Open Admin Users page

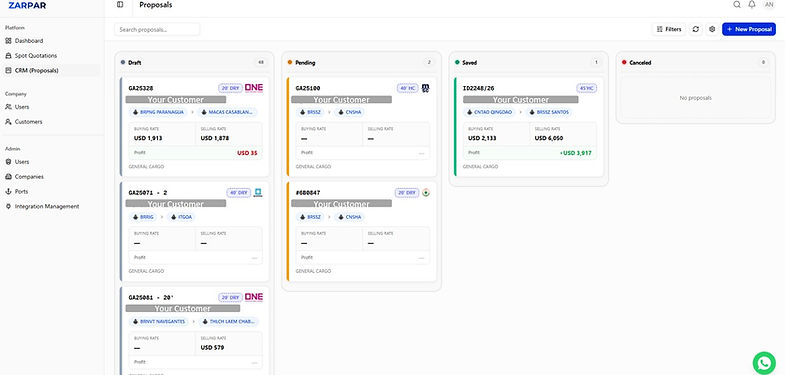tap(22, 162)
